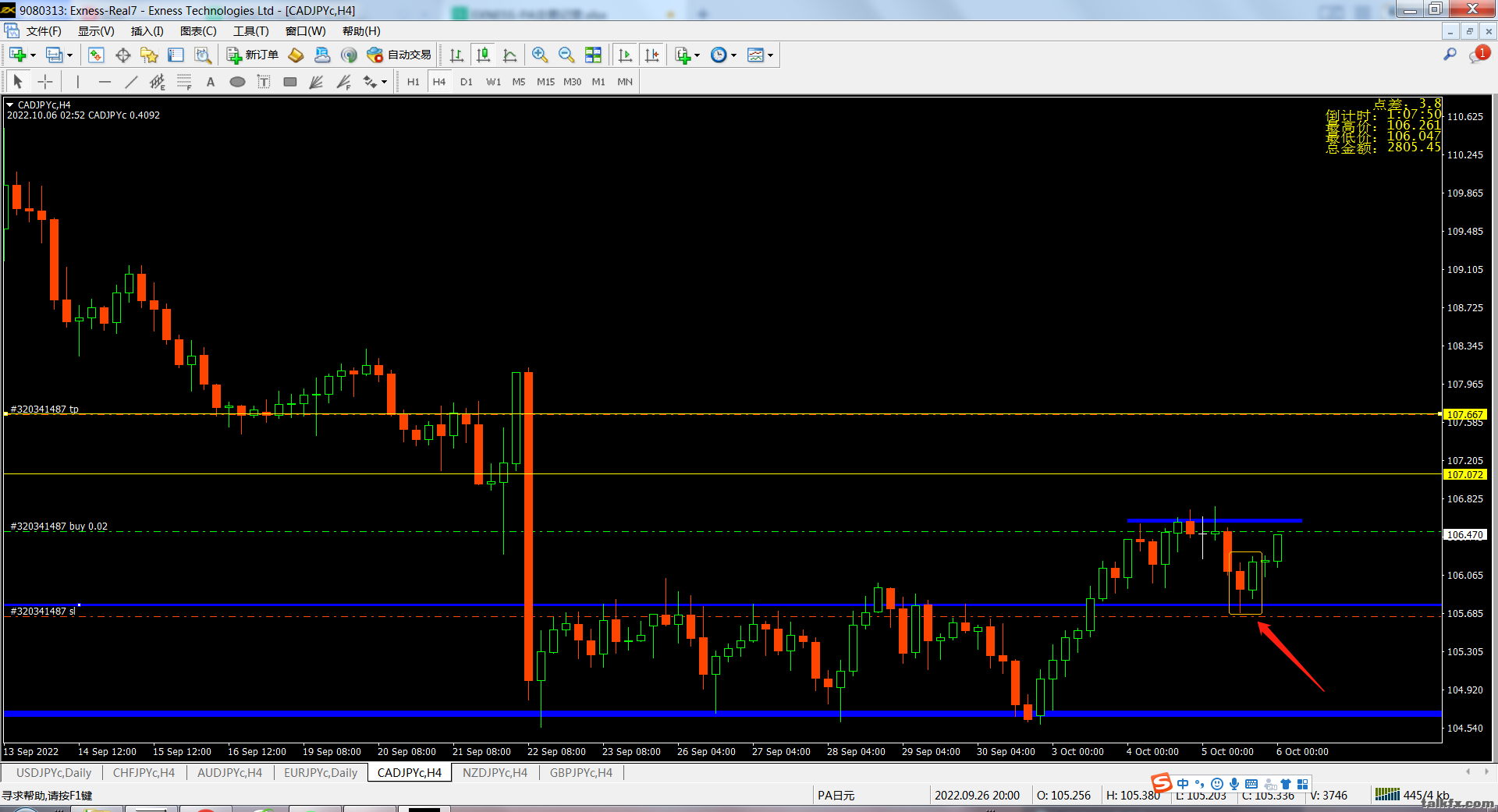1498x812 pixels.
Task: Switch to the USDJPYc,Daily chart tab
Action: pos(54,772)
